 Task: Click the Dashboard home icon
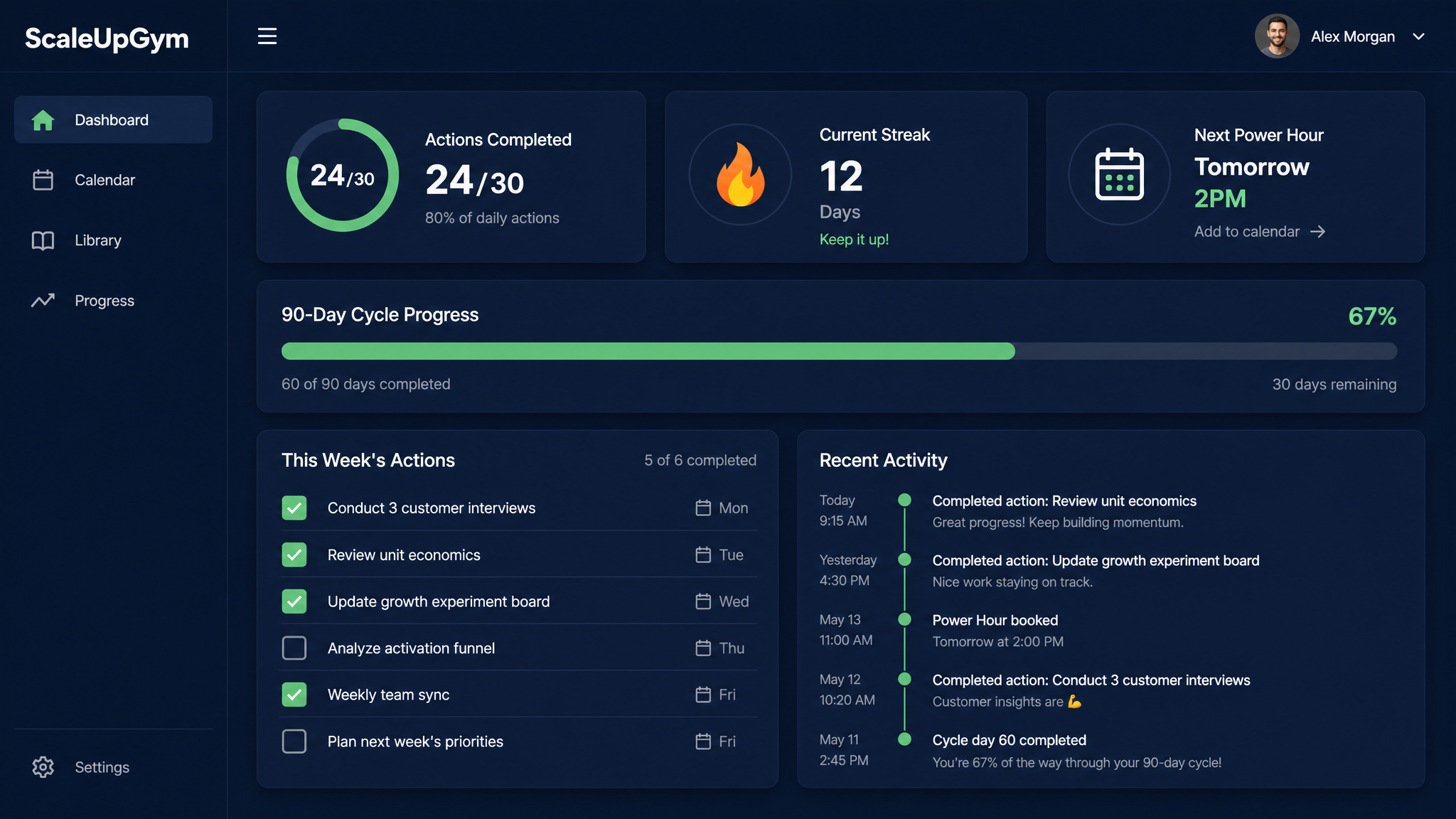coord(43,120)
